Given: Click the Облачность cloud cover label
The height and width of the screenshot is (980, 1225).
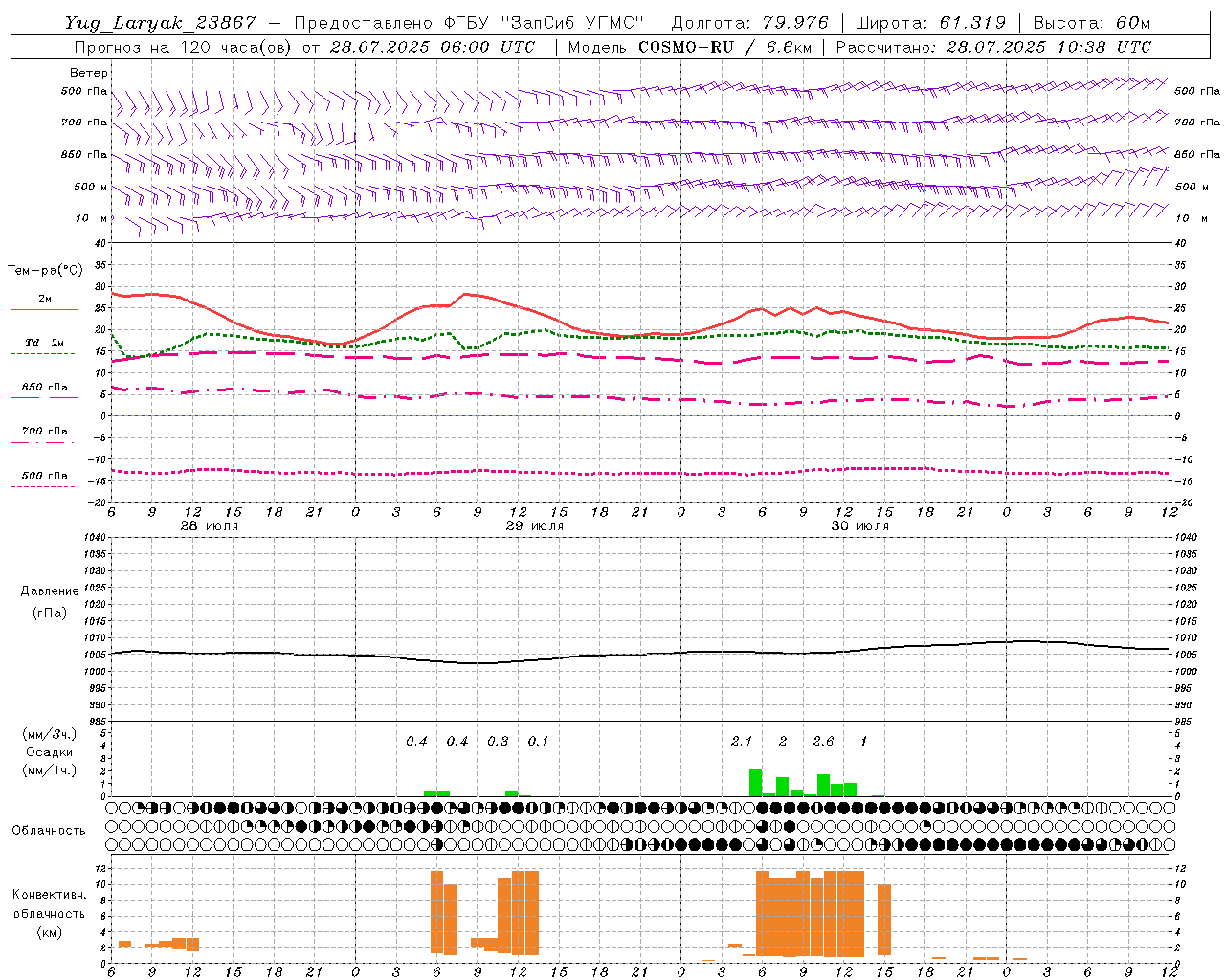Looking at the screenshot, I should pos(49,830).
